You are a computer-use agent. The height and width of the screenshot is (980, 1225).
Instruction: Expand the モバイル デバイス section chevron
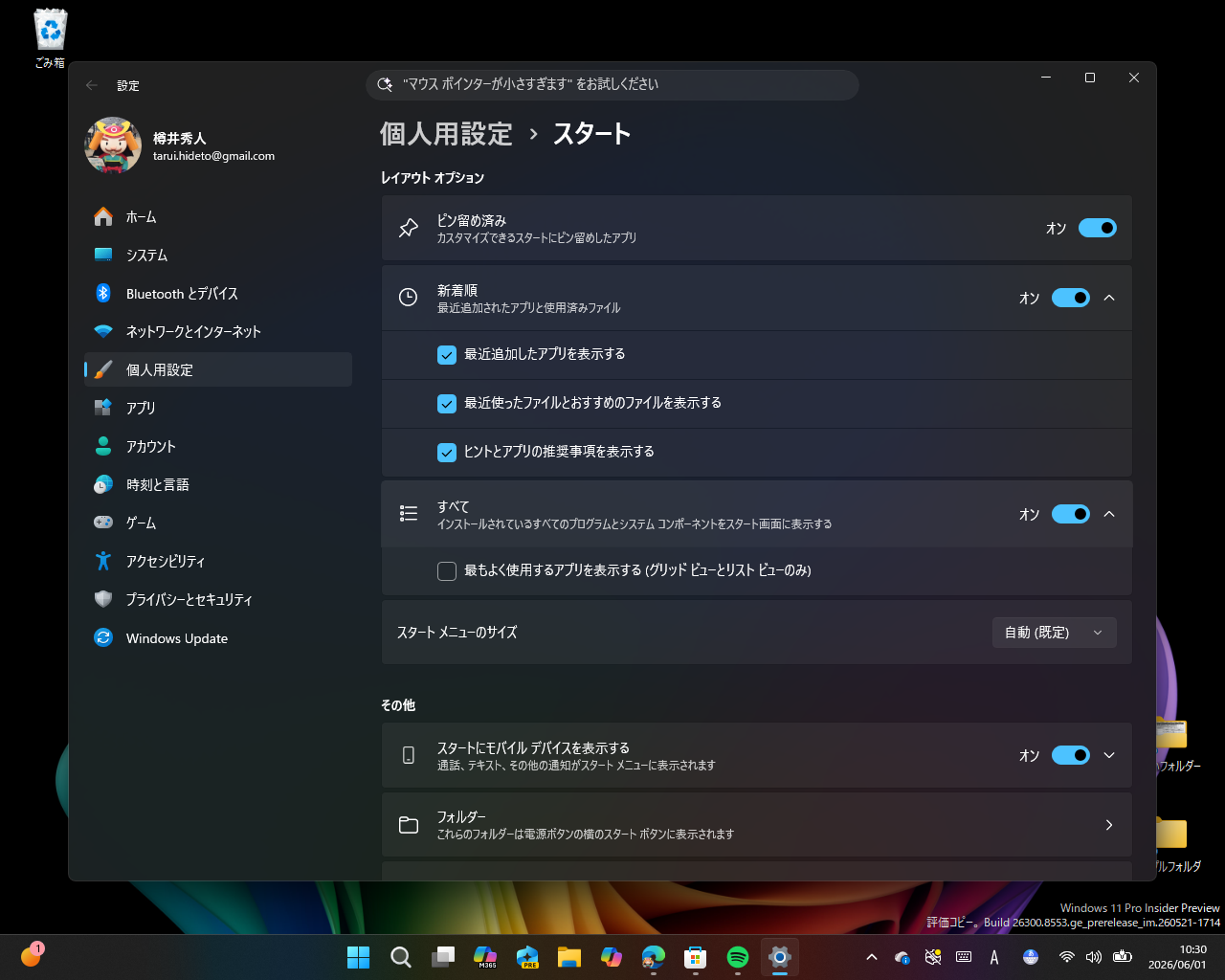point(1109,755)
